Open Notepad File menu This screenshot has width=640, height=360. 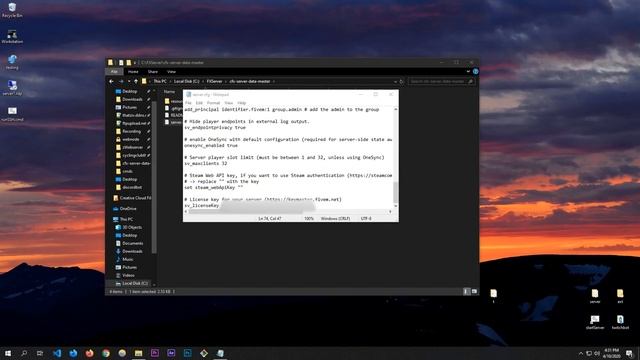point(188,103)
